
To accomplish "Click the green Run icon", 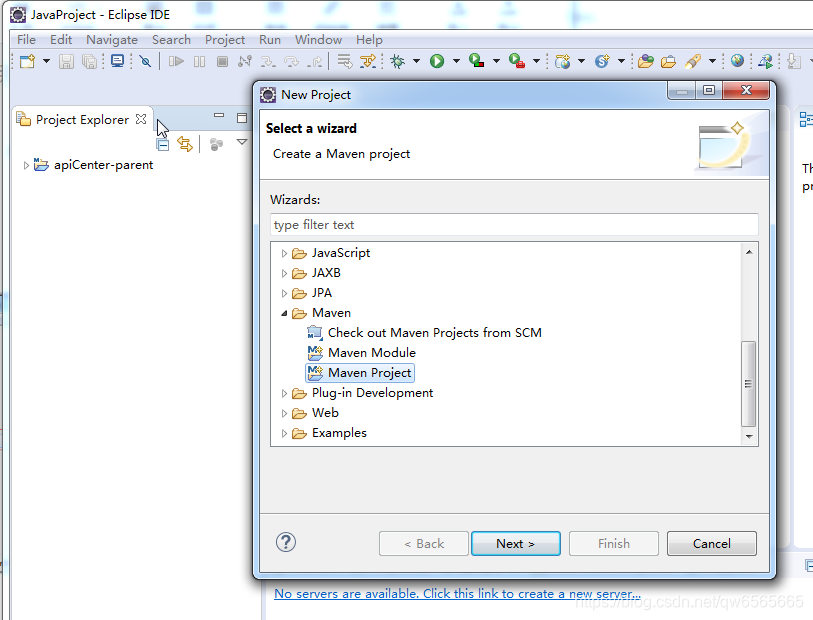I will [x=437, y=61].
